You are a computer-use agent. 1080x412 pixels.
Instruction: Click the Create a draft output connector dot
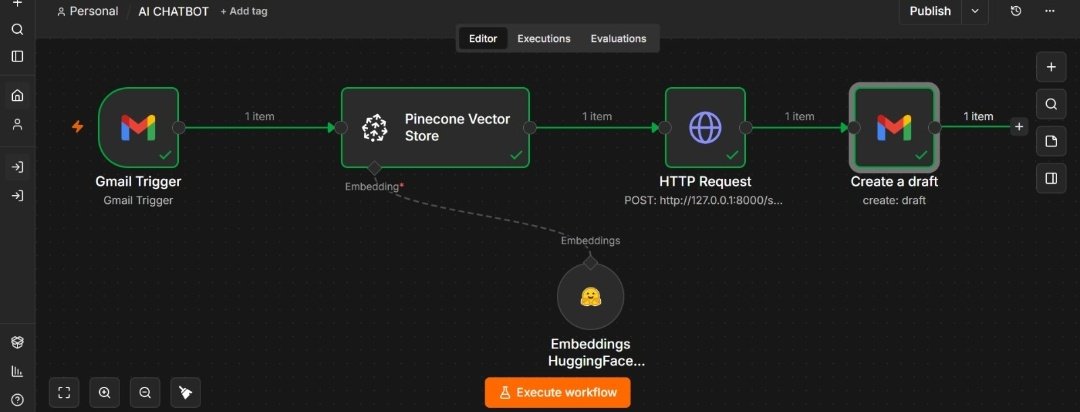click(935, 127)
